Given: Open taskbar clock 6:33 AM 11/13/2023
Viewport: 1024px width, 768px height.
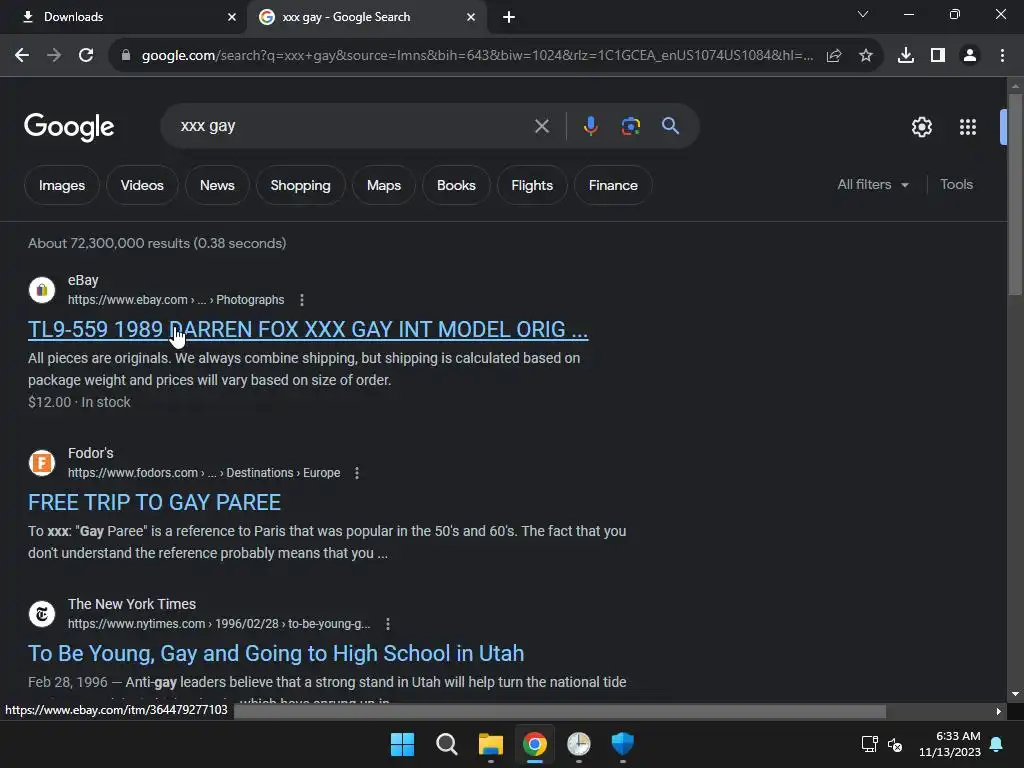Looking at the screenshot, I should pos(950,744).
